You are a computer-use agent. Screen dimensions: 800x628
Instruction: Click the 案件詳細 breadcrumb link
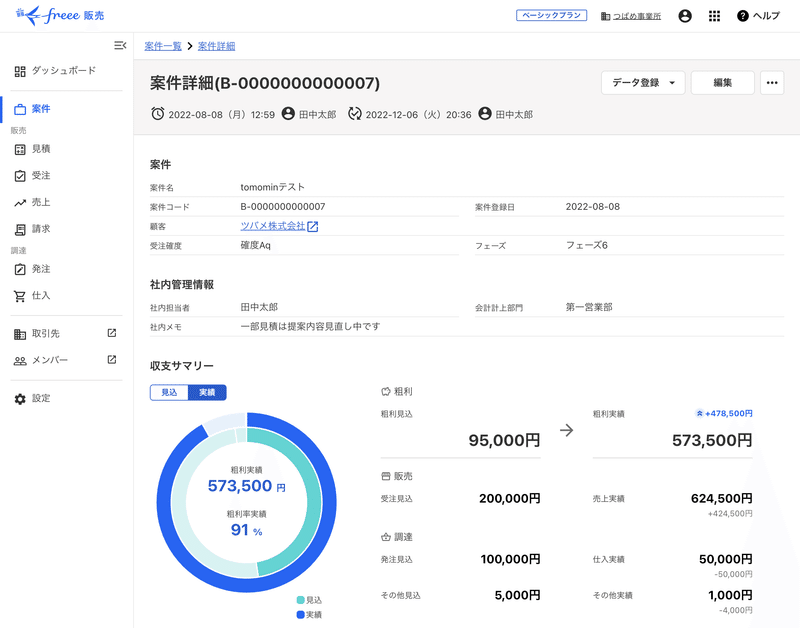tap(216, 46)
